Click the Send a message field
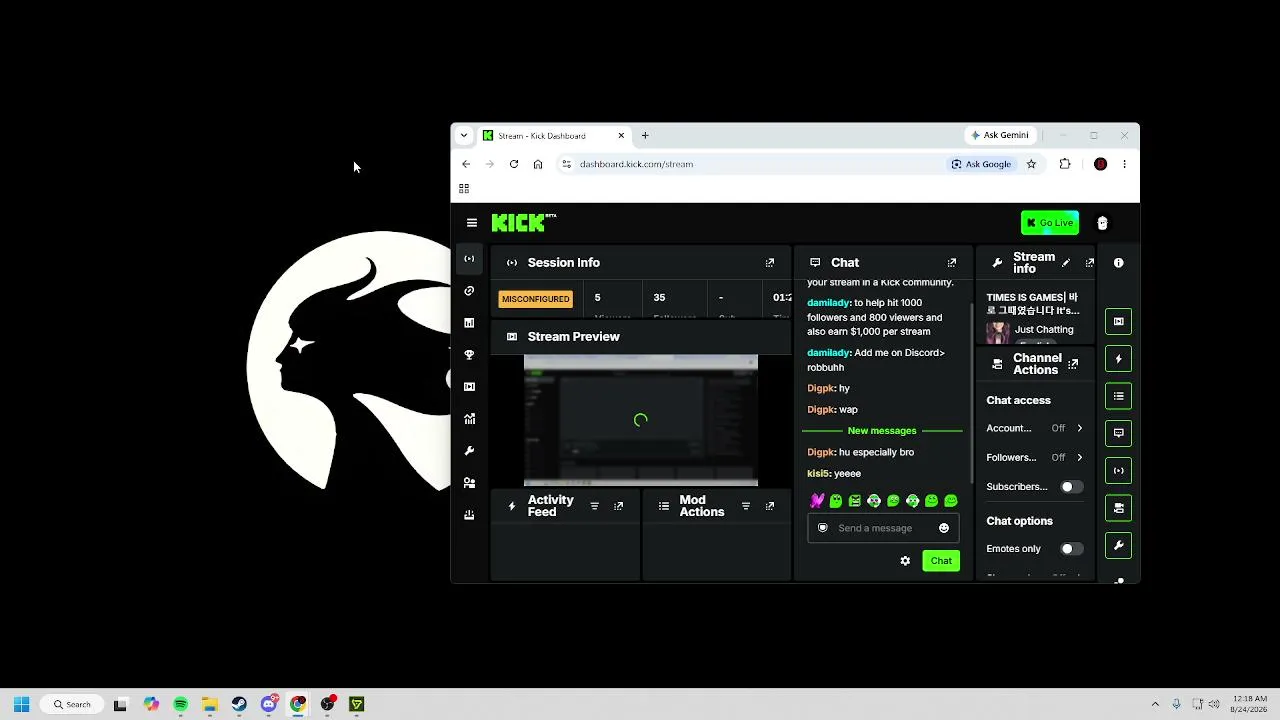Viewport: 1280px width, 720px height. [883, 528]
